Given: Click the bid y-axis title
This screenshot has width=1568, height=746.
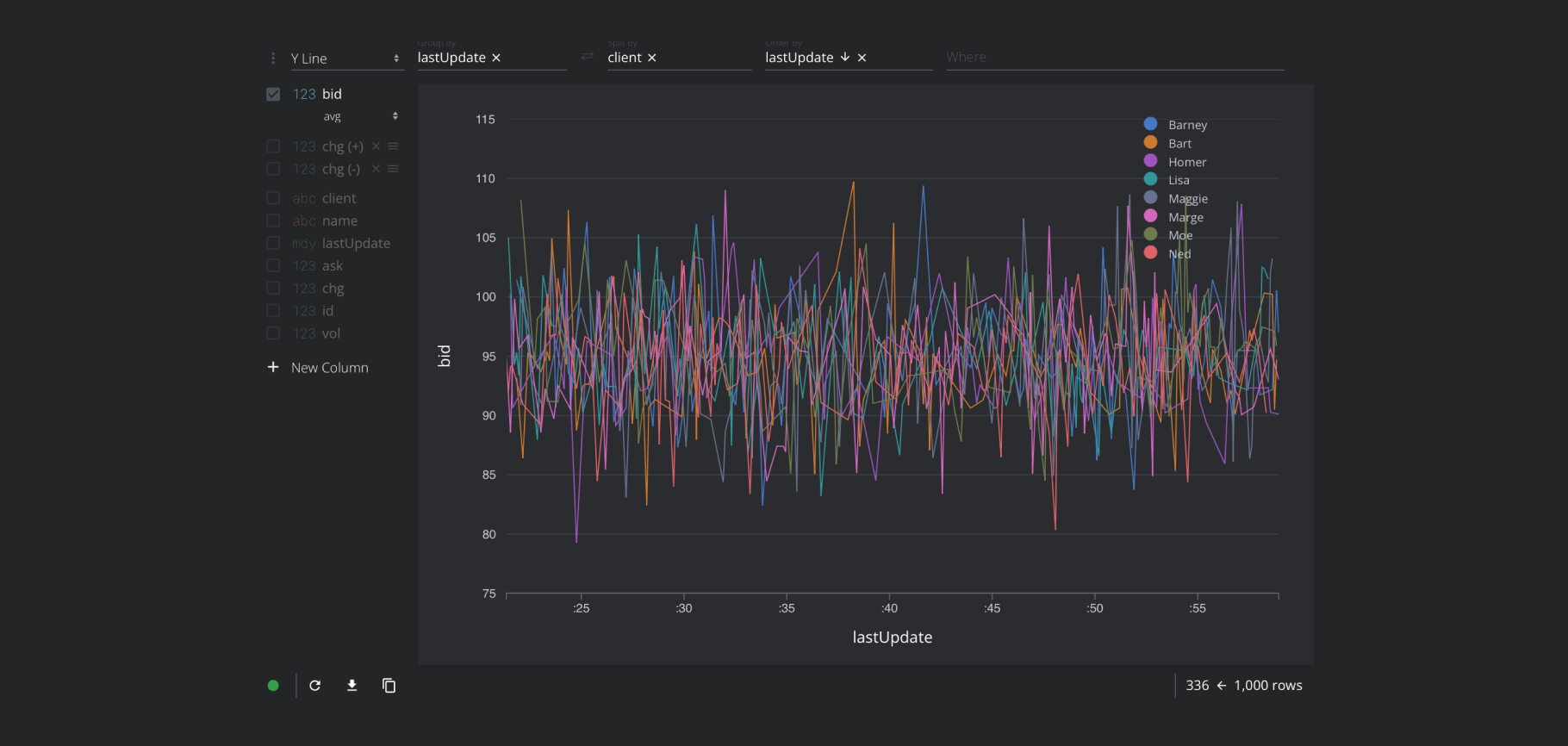Looking at the screenshot, I should point(444,356).
